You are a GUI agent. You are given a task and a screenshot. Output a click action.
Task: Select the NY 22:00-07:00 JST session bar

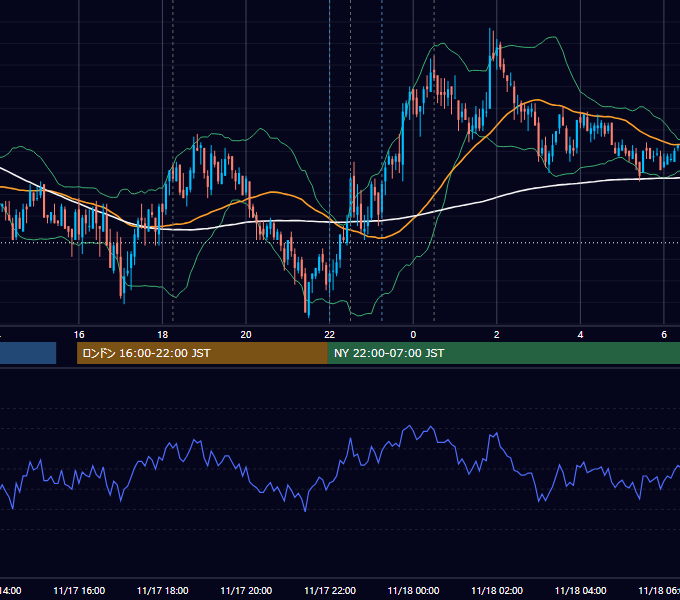[503, 353]
